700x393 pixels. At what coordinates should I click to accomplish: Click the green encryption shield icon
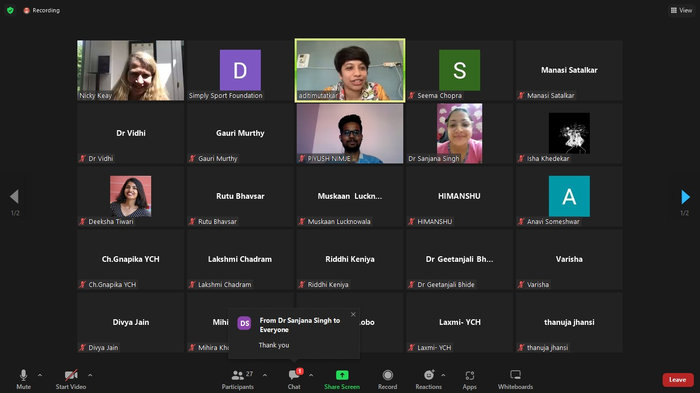pos(10,10)
